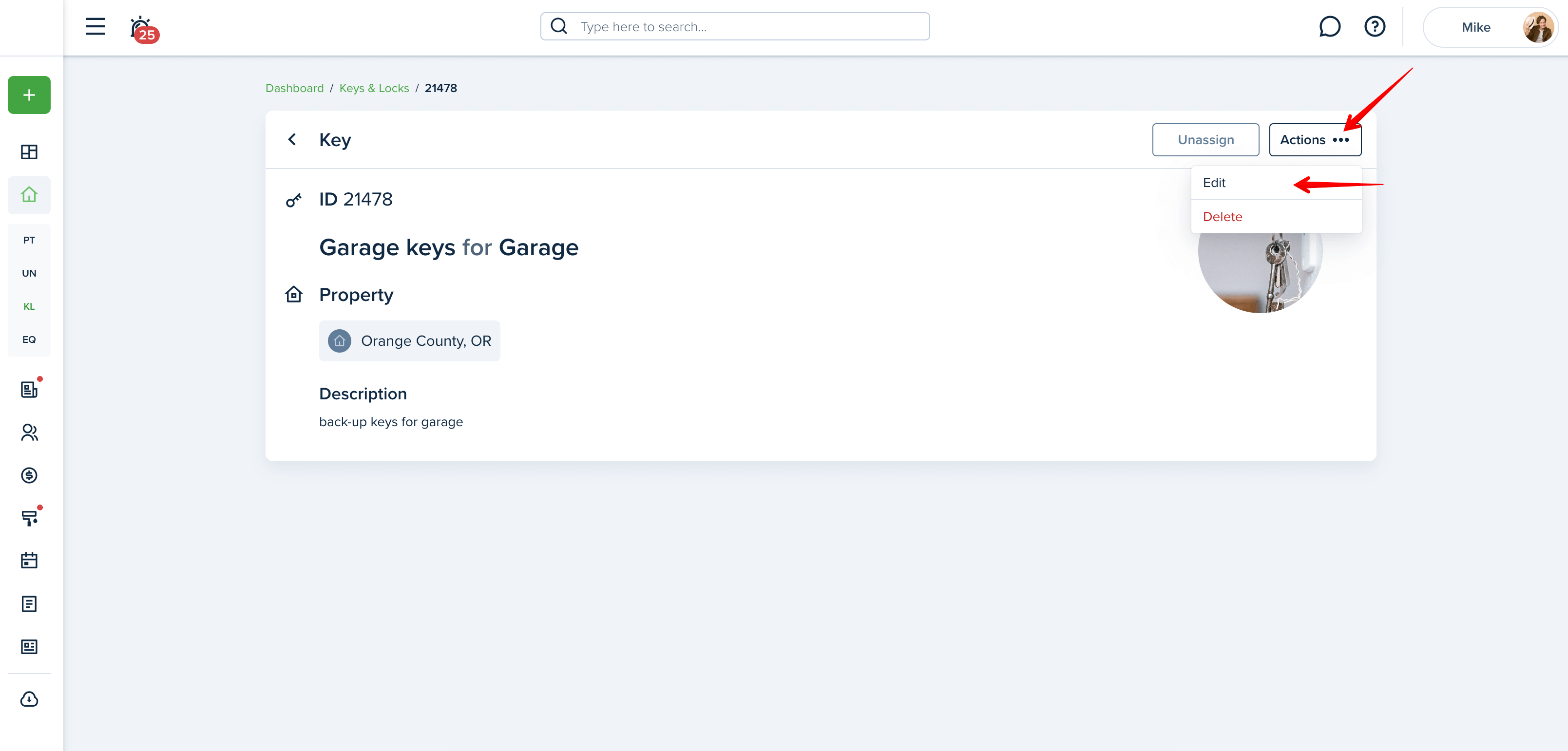
Task: Open the contacts people icon in sidebar
Action: (29, 432)
